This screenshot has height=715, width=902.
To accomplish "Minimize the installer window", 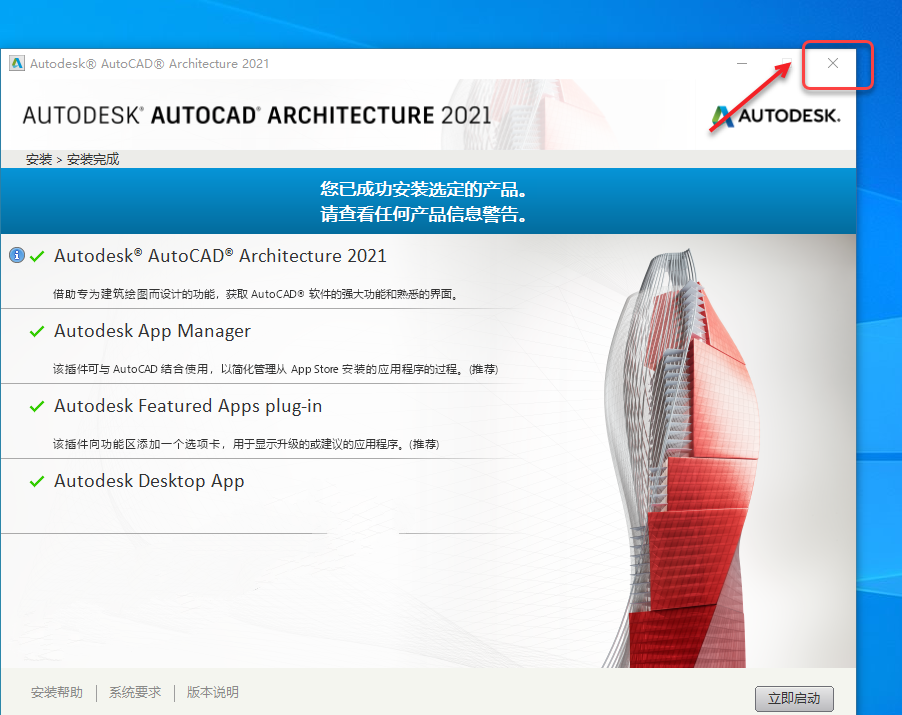I will click(742, 63).
